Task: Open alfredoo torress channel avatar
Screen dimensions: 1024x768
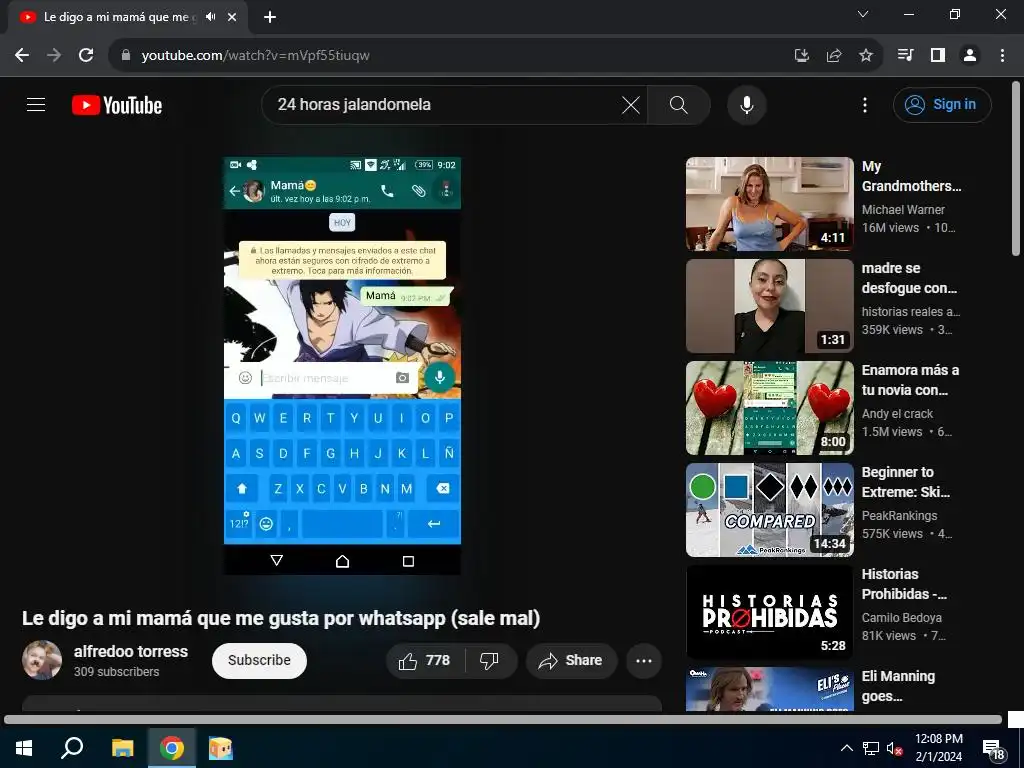Action: tap(42, 660)
